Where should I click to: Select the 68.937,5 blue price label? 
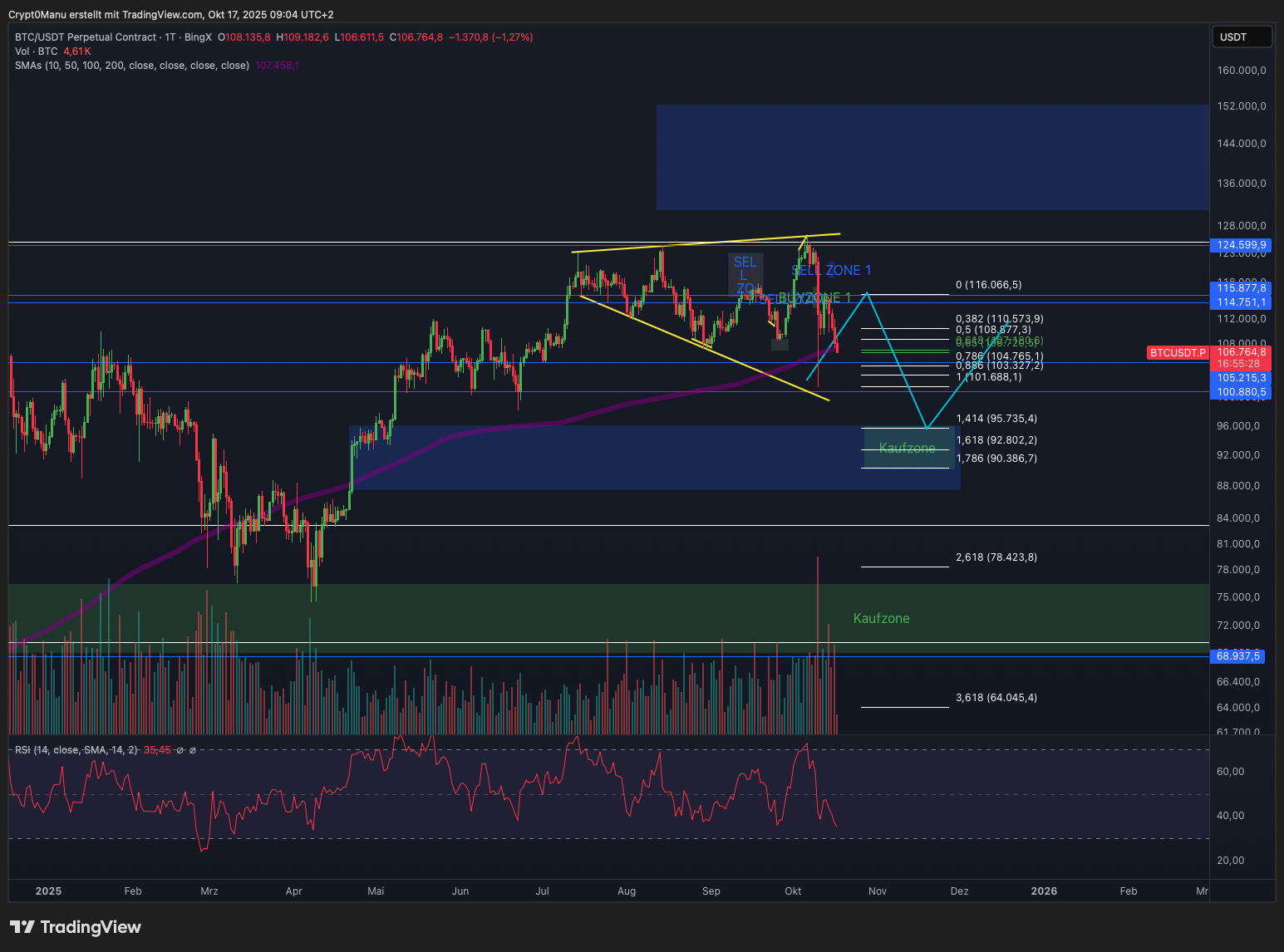coord(1238,656)
